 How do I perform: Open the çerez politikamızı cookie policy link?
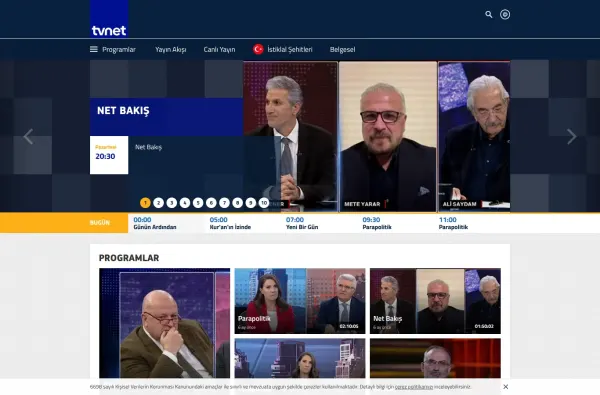pos(414,387)
